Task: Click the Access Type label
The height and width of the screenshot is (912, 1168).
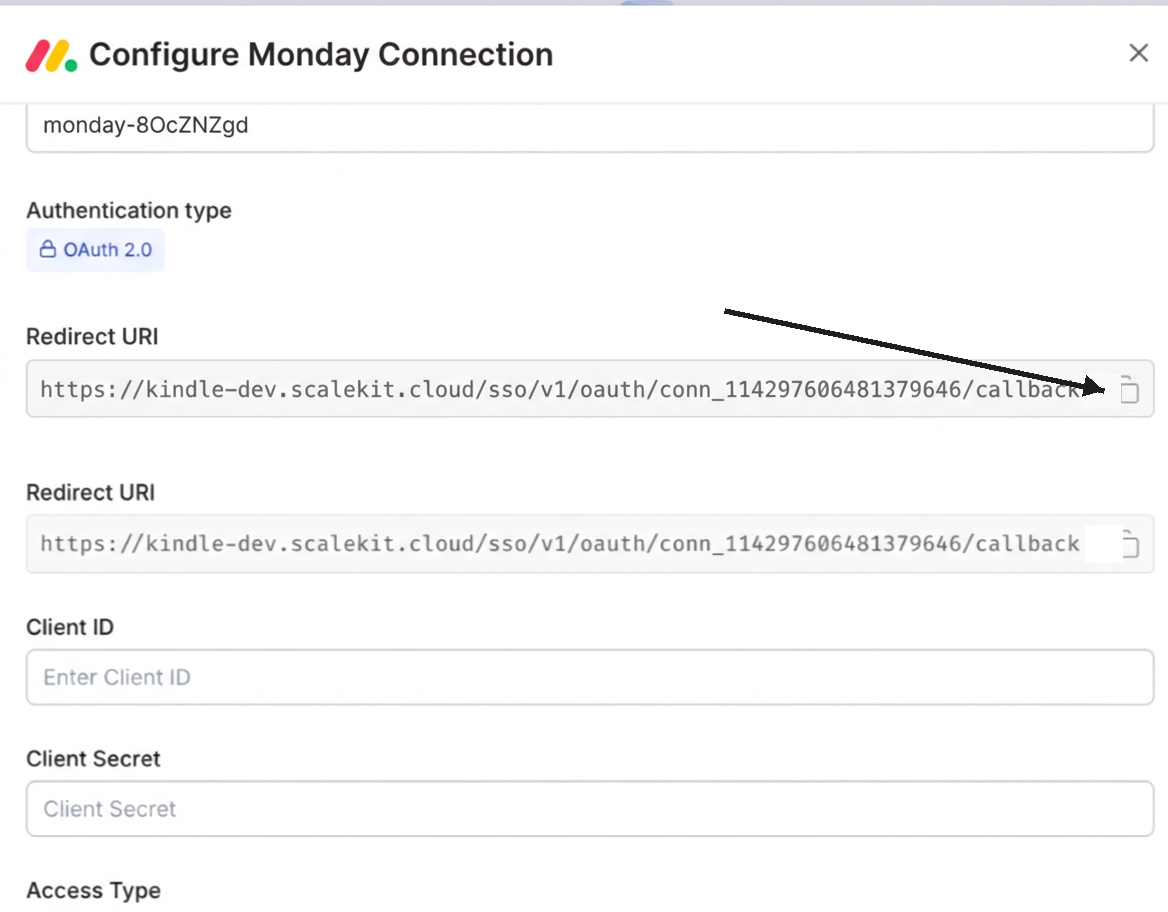Action: [x=93, y=891]
